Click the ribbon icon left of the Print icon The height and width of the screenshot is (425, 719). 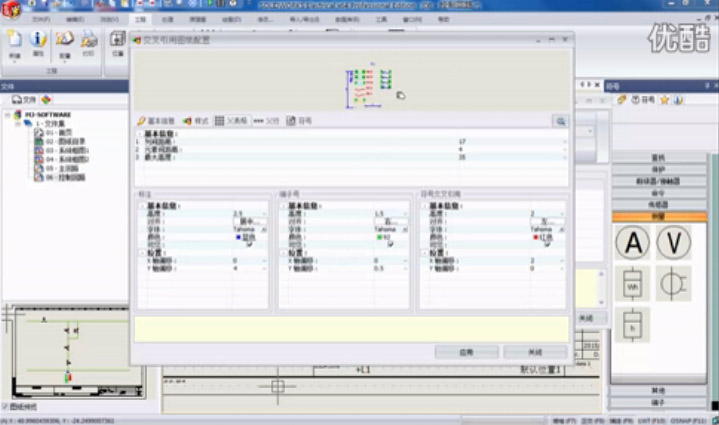tap(65, 39)
